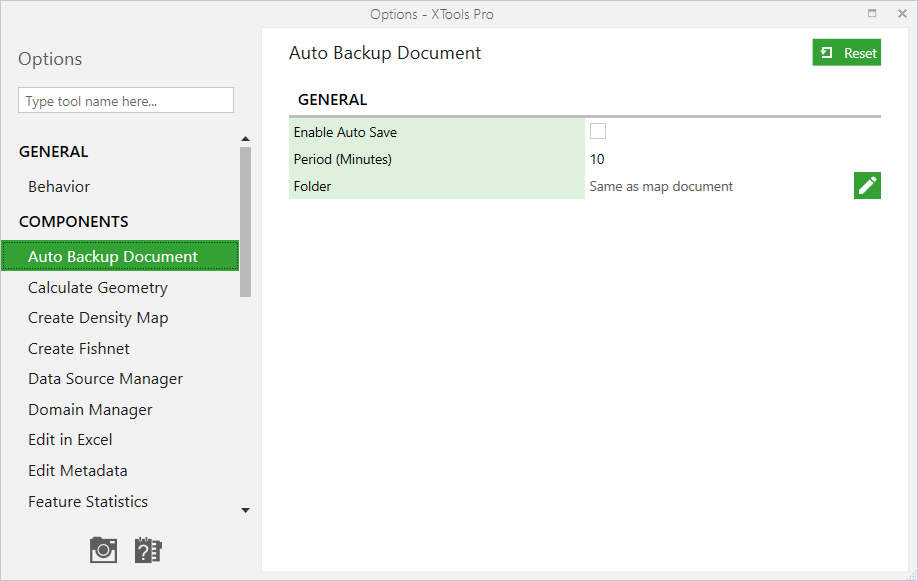
Task: Click the tool name search field
Action: (x=126, y=100)
